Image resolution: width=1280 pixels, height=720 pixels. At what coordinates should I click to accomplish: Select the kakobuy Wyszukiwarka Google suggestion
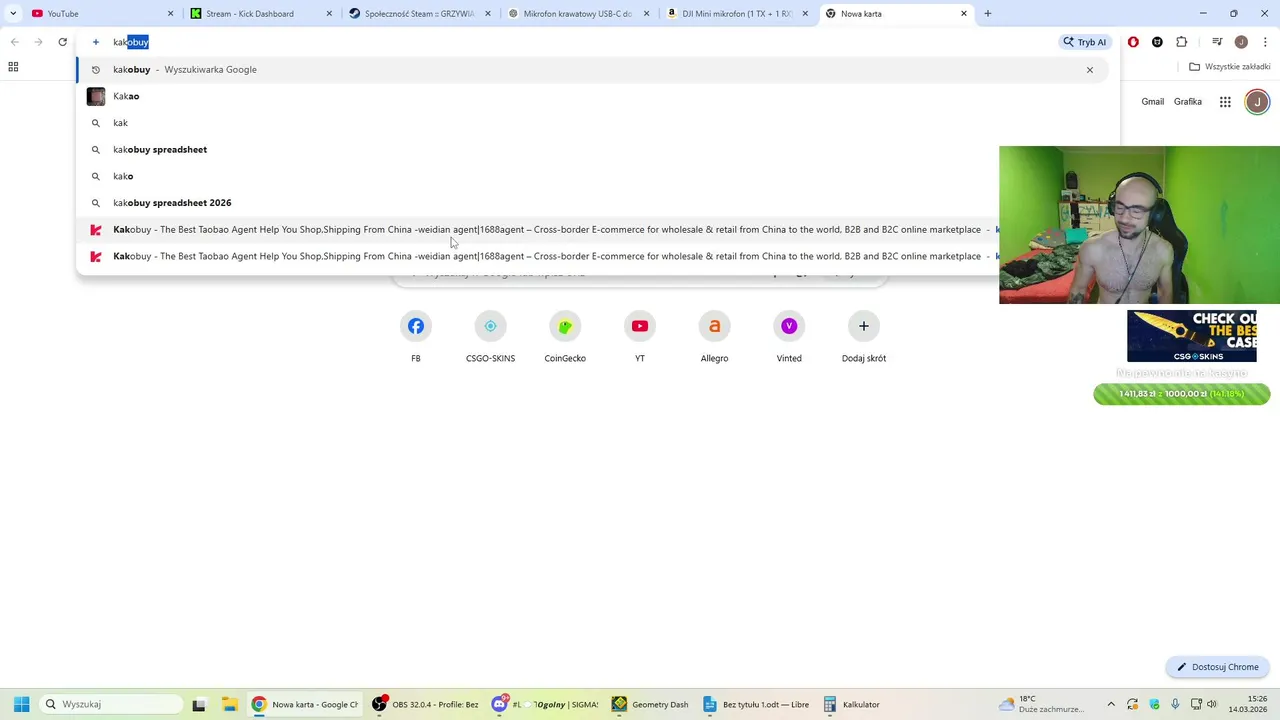[590, 70]
